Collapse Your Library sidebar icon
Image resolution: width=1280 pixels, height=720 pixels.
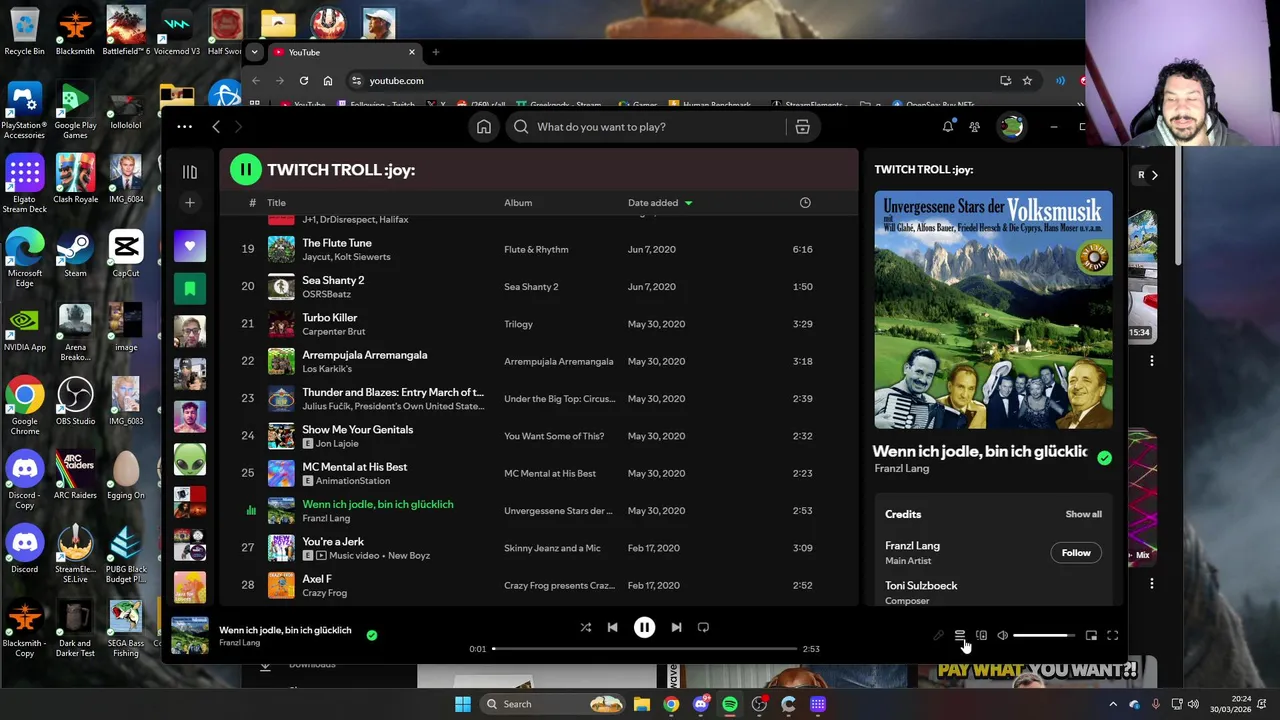click(x=189, y=172)
